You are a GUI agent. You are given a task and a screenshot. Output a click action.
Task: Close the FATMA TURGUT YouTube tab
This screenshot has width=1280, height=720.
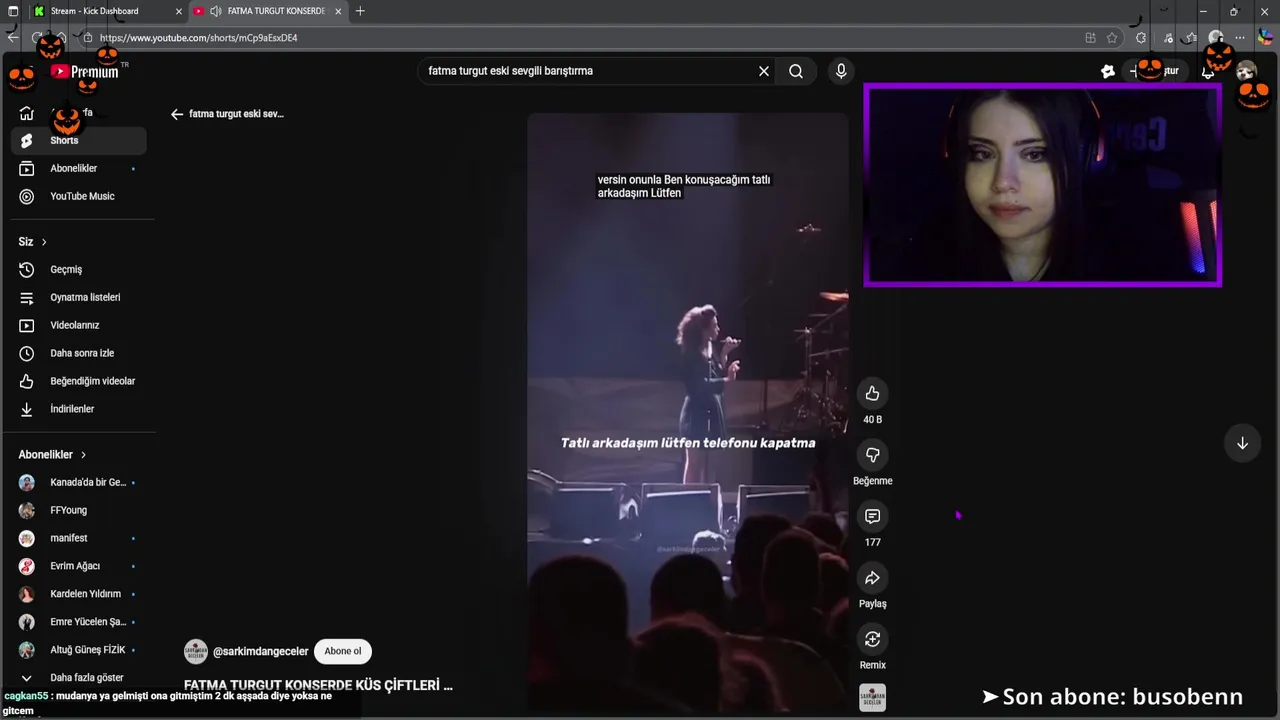pos(338,11)
